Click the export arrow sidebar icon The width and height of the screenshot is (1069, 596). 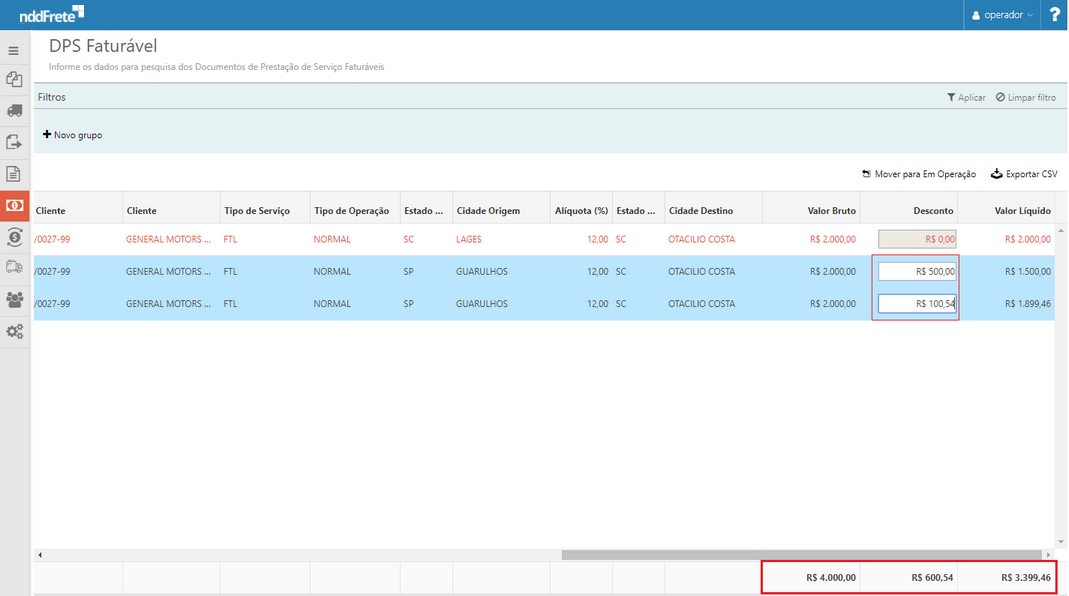(14, 142)
